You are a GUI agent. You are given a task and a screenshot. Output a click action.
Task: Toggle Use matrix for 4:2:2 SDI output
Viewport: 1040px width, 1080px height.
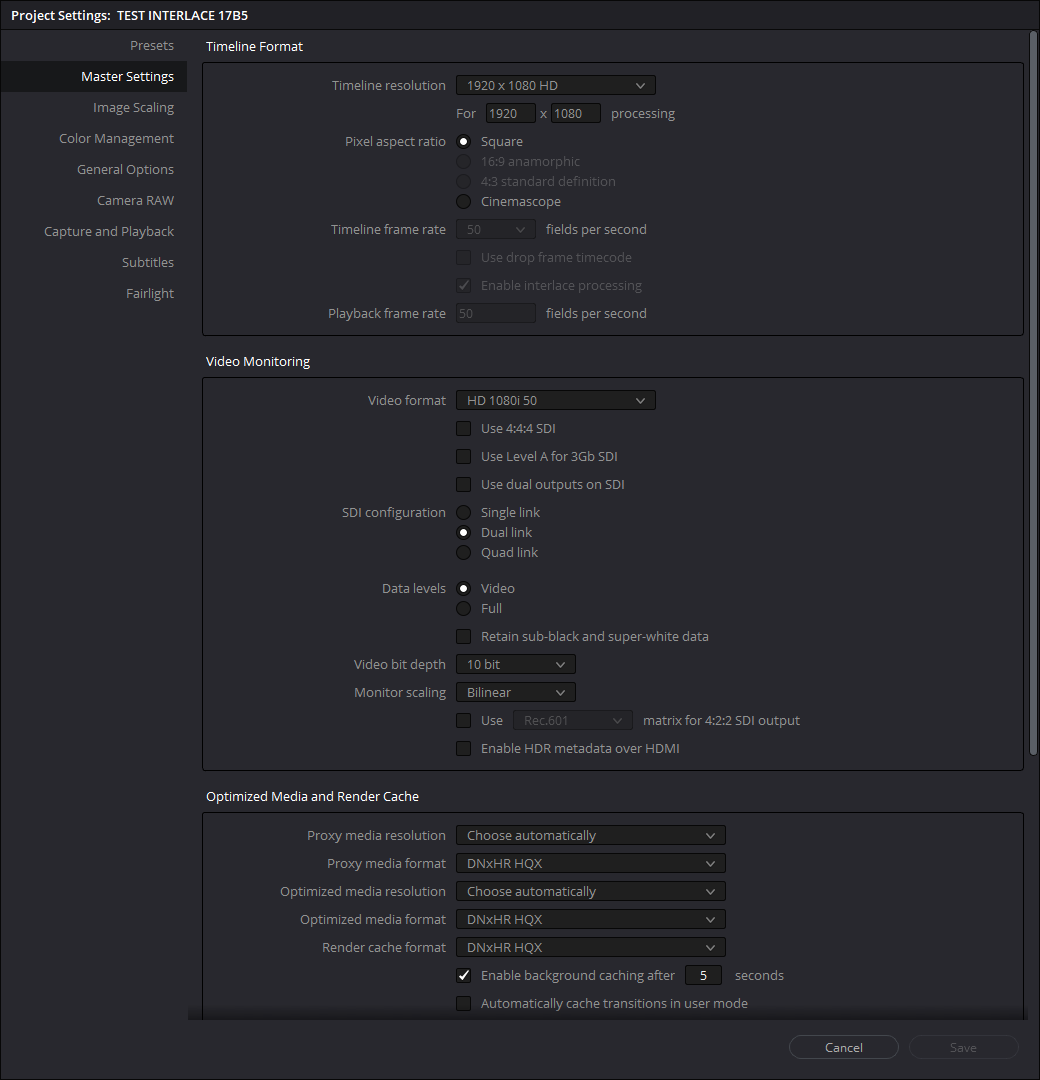click(464, 720)
